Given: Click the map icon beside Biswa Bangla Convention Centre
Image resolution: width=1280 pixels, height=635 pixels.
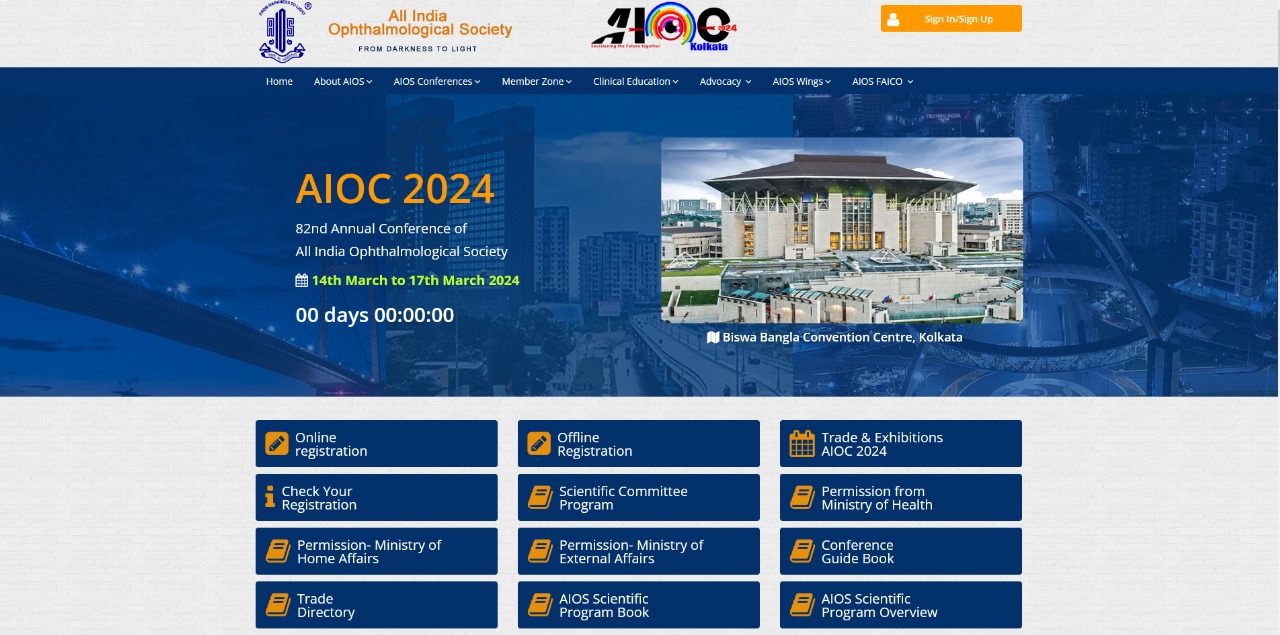Looking at the screenshot, I should point(713,337).
